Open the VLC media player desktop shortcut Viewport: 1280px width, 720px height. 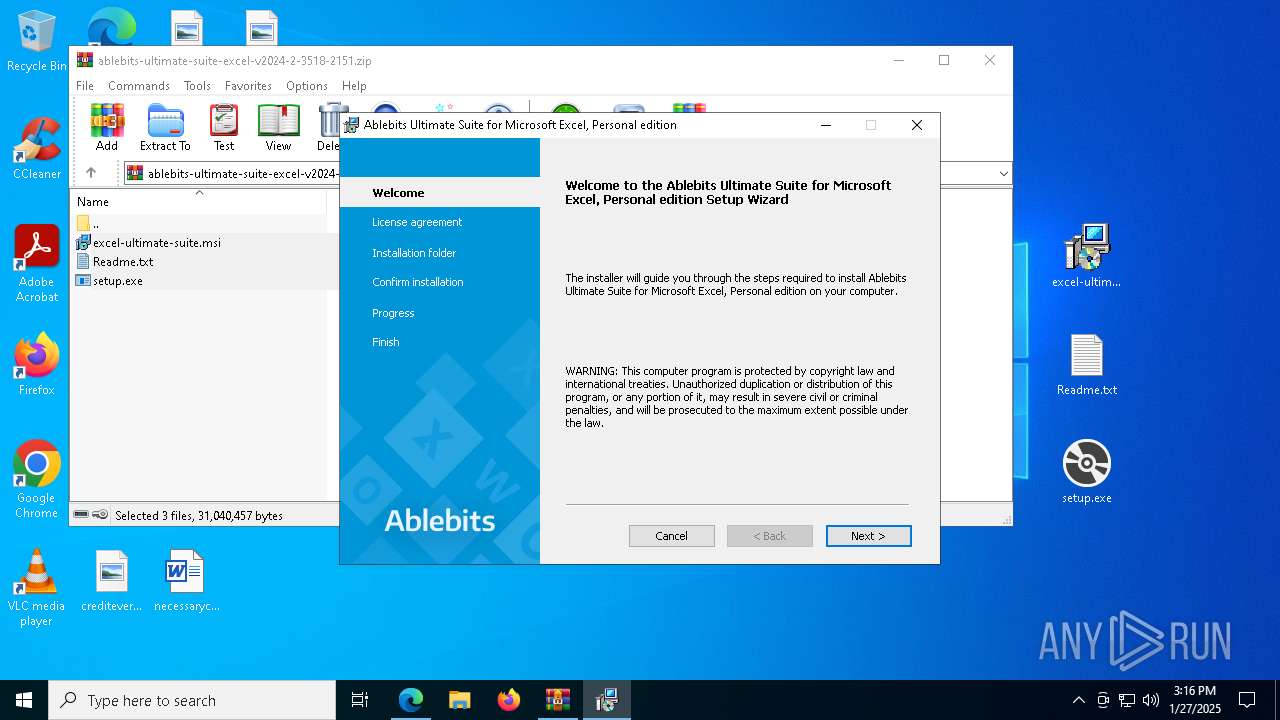(36, 588)
